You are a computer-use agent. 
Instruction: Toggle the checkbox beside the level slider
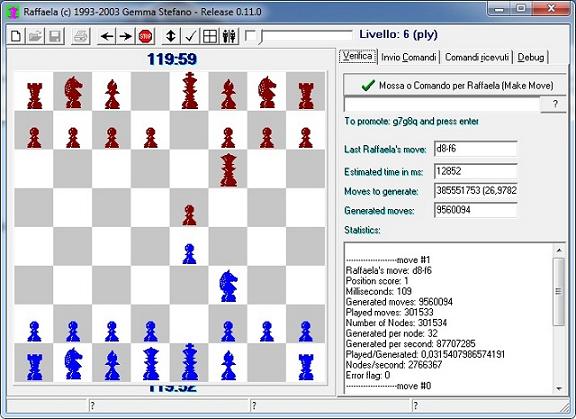click(x=251, y=36)
